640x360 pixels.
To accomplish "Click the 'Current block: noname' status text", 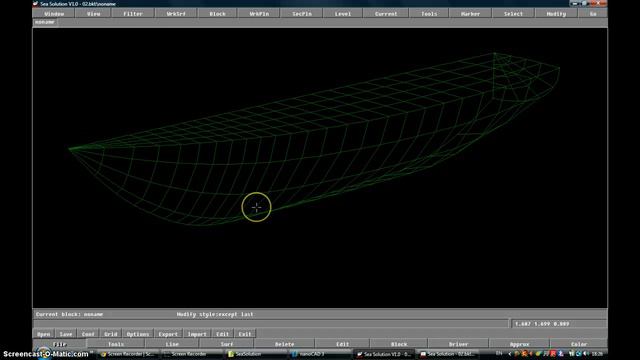I will point(69,314).
